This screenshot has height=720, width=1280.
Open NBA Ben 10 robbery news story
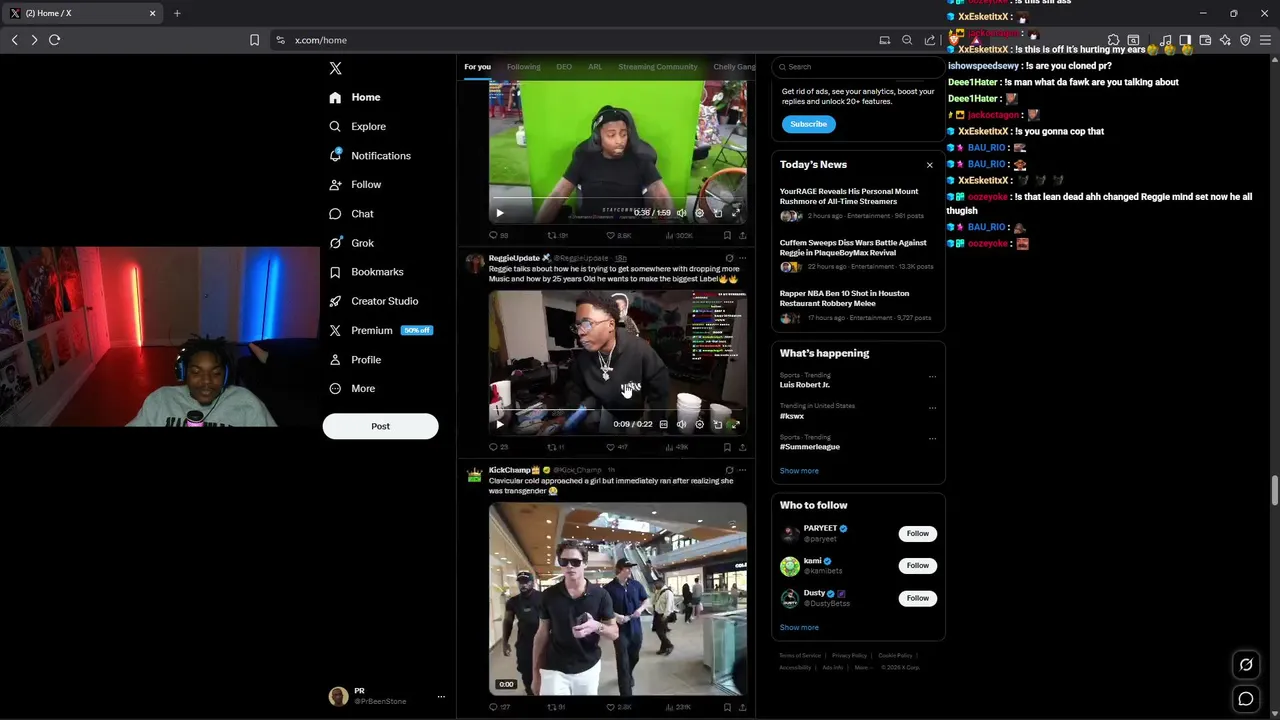point(856,306)
